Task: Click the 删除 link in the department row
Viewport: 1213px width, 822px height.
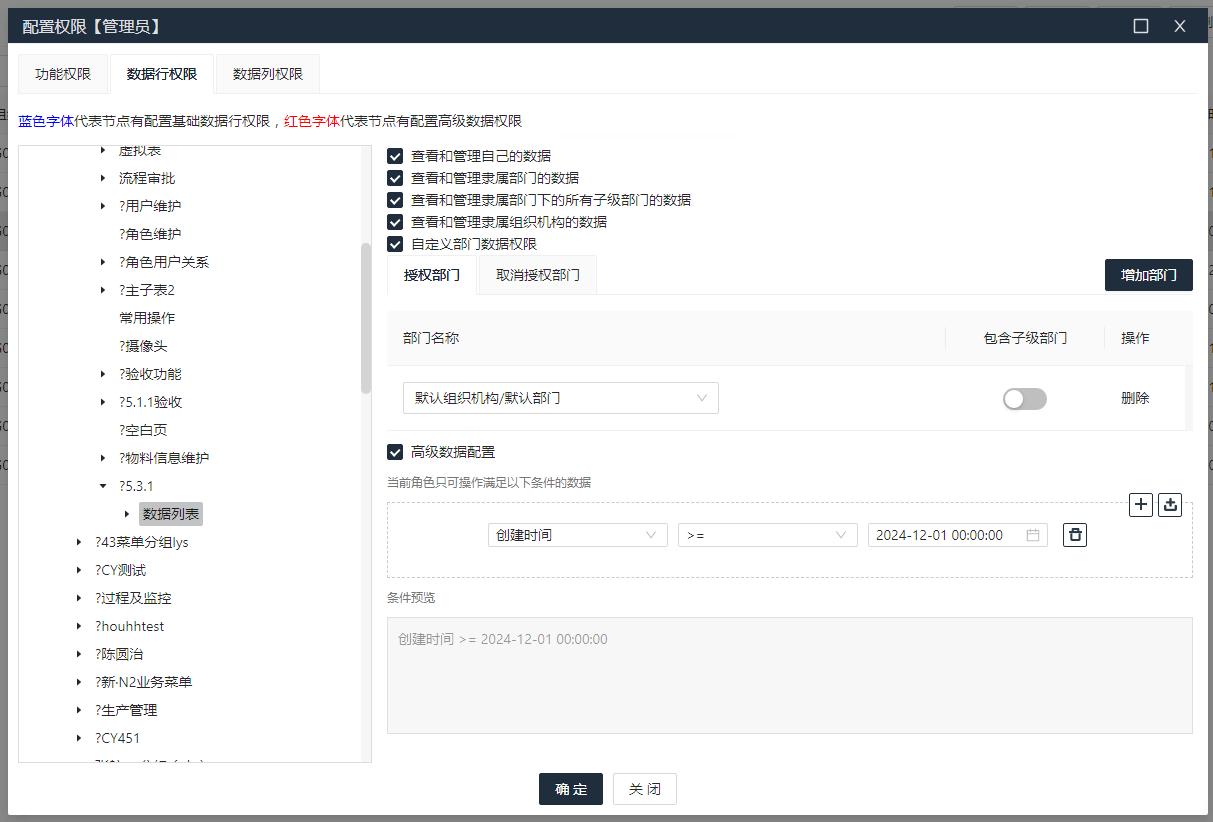Action: [1134, 397]
